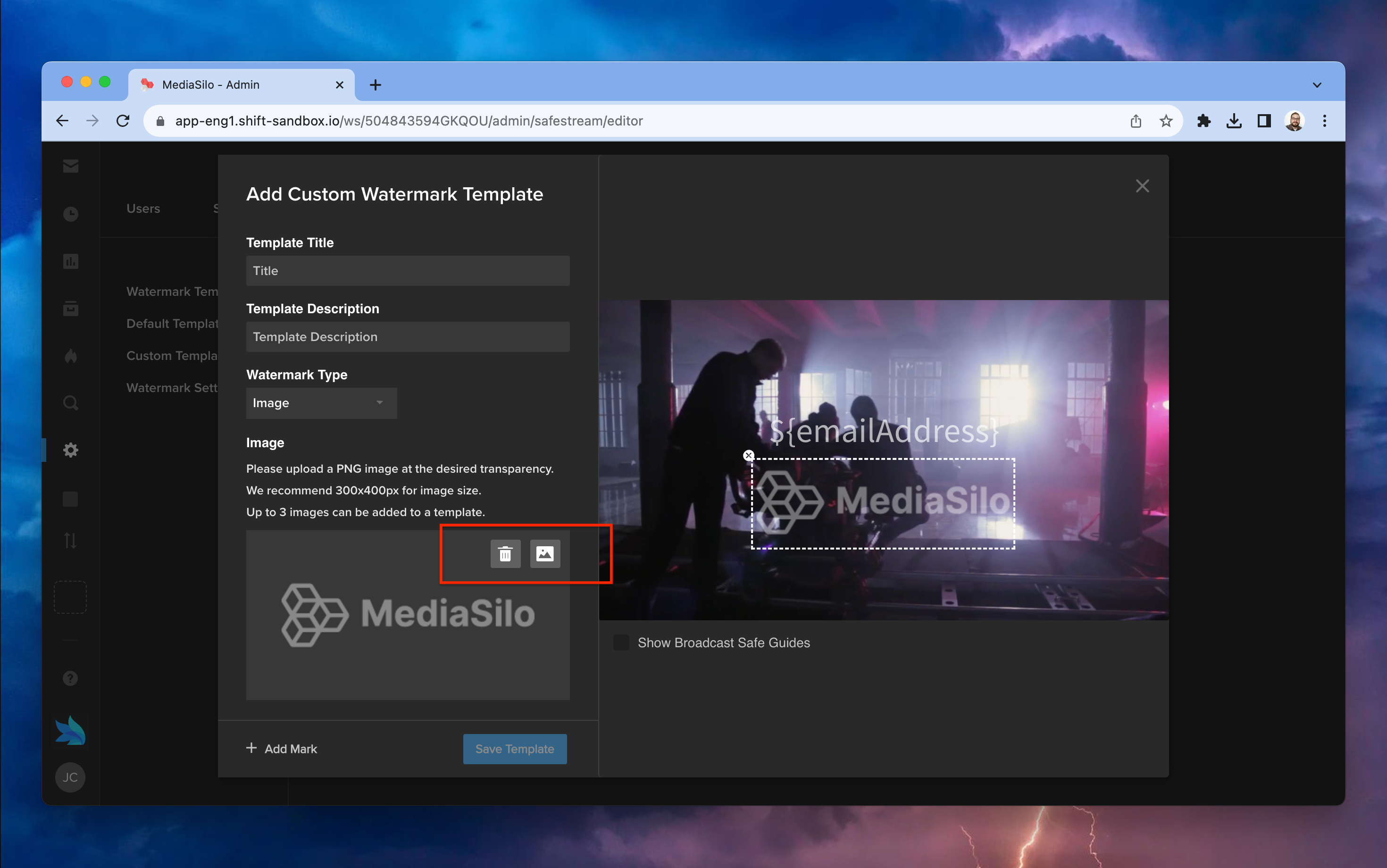Remove watermark via X handle on preview
Viewport: 1387px width, 868px height.
[749, 455]
